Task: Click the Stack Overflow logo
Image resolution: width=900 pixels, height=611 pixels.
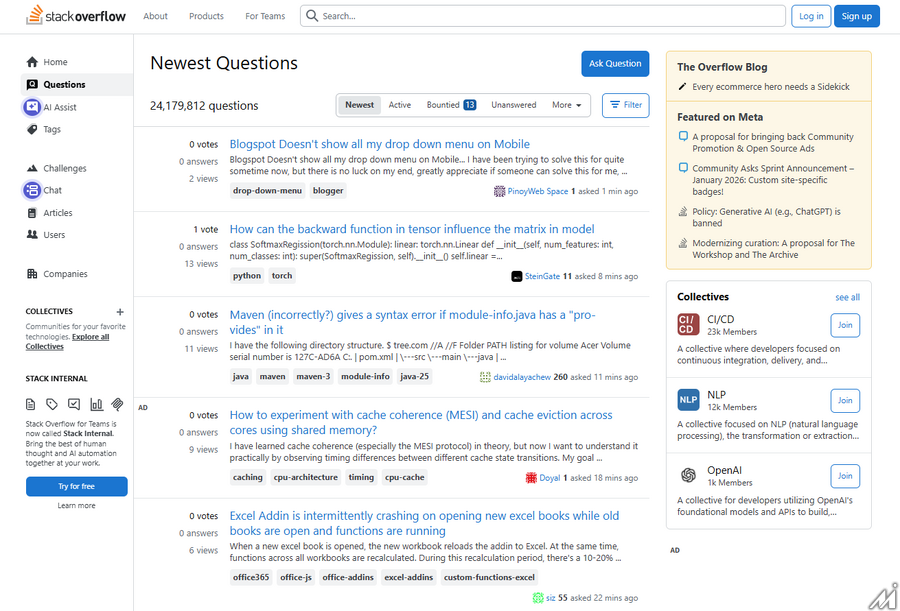Action: pyautogui.click(x=74, y=15)
